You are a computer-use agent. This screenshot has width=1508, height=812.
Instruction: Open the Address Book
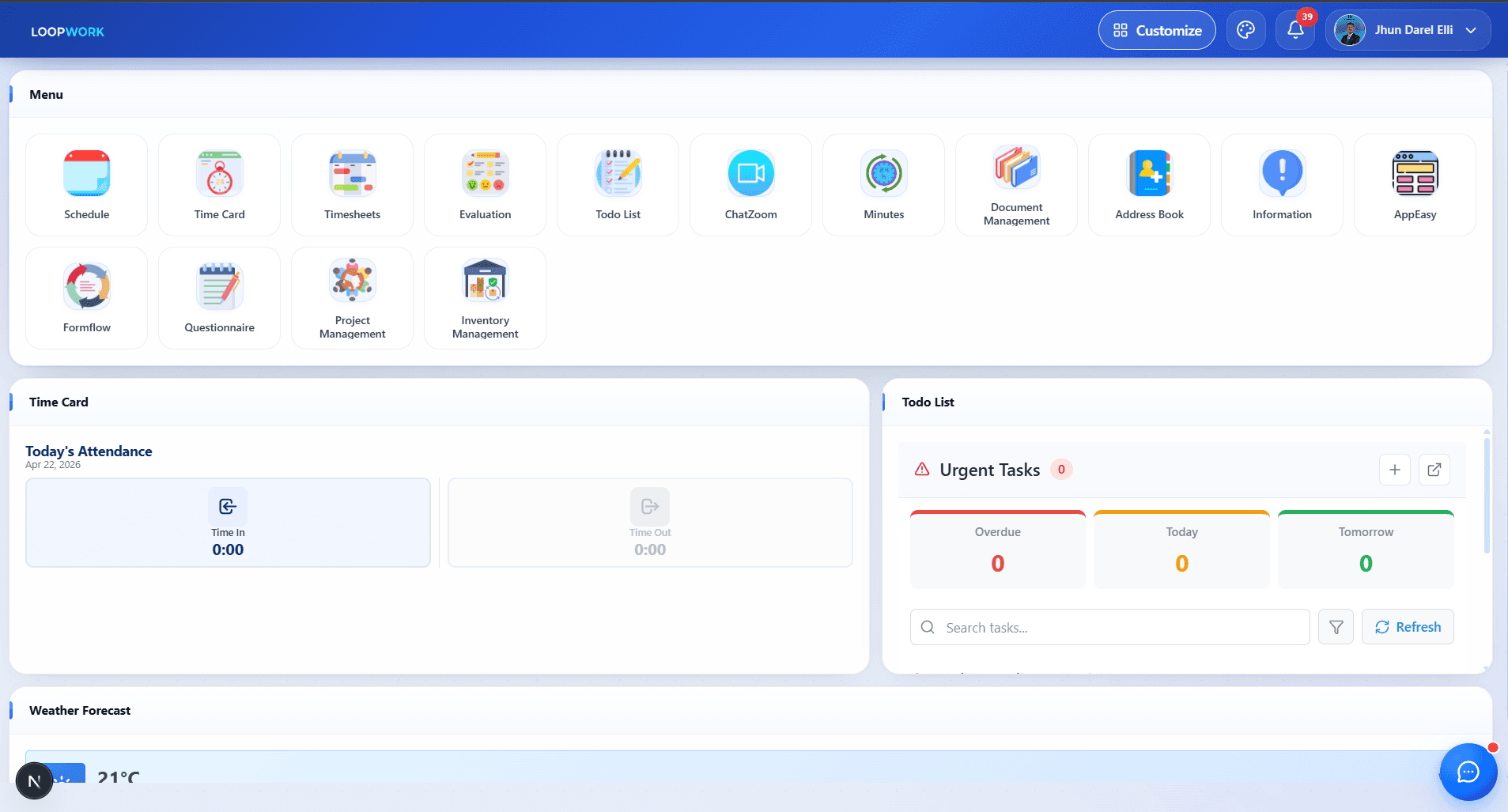[x=1149, y=184]
